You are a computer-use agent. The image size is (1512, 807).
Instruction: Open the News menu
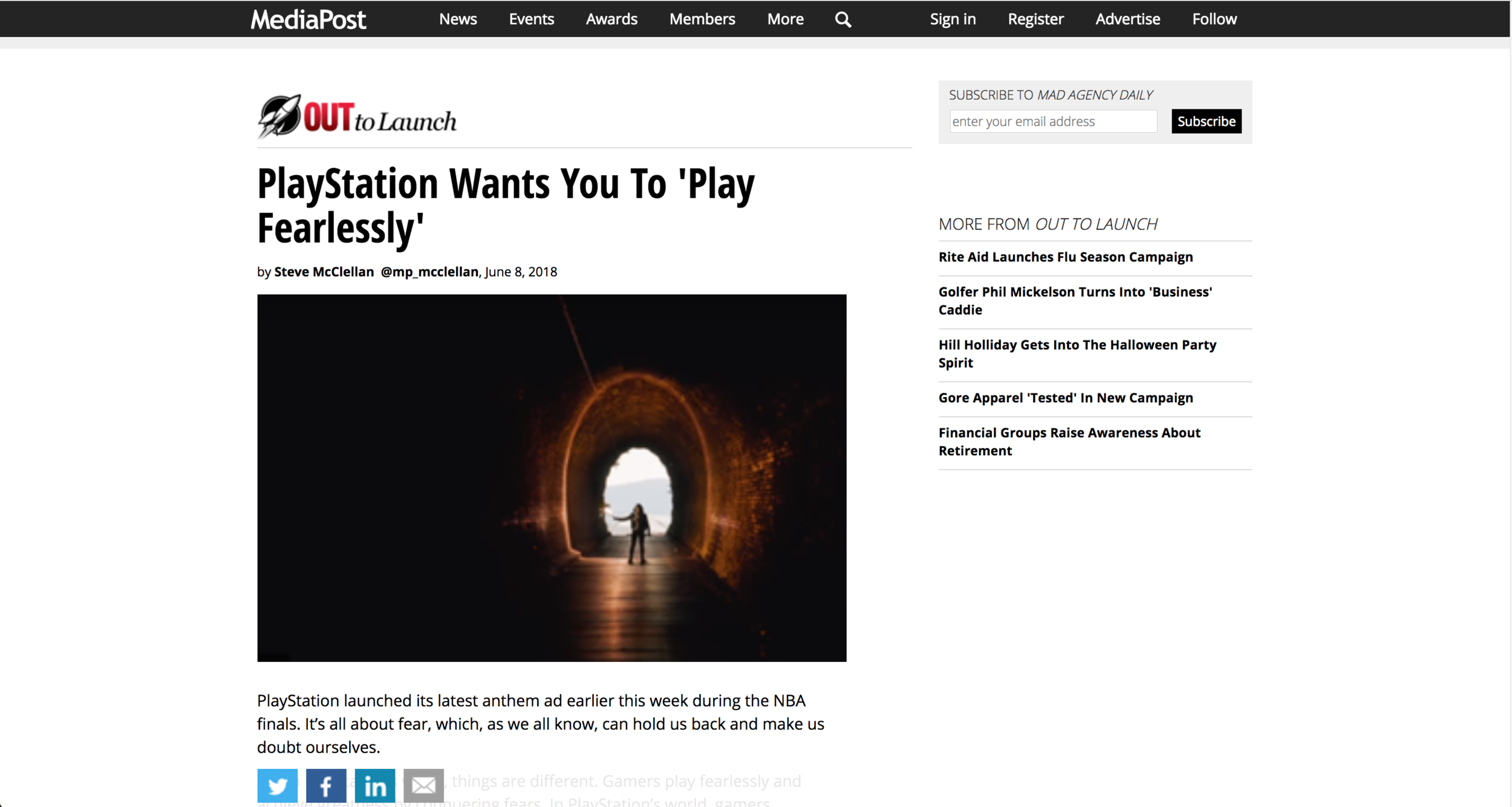pyautogui.click(x=458, y=19)
